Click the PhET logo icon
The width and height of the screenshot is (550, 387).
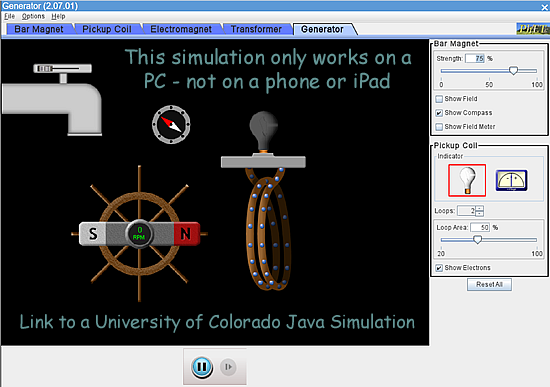point(533,29)
